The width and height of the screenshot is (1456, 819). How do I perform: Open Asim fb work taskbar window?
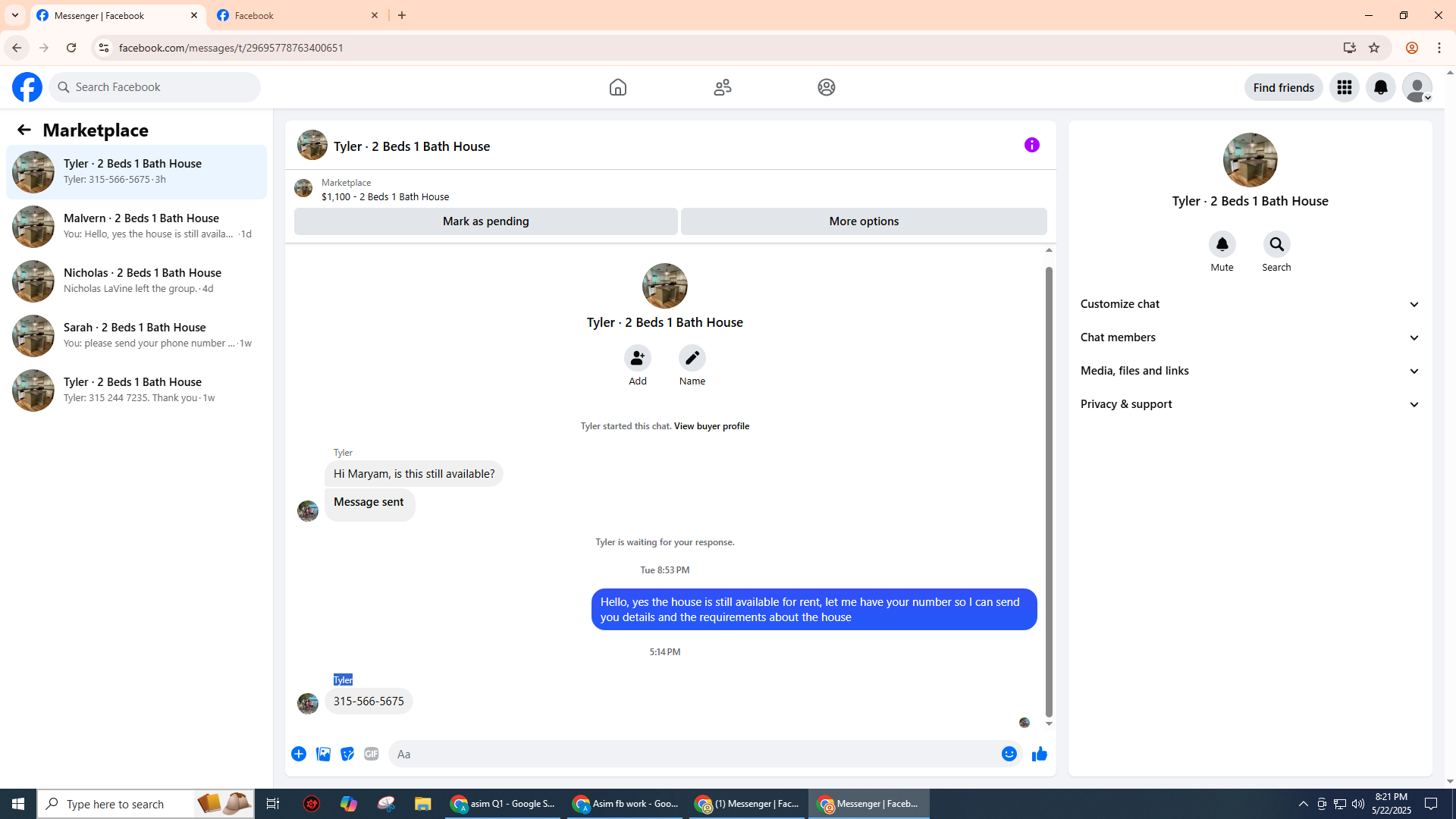coord(625,804)
